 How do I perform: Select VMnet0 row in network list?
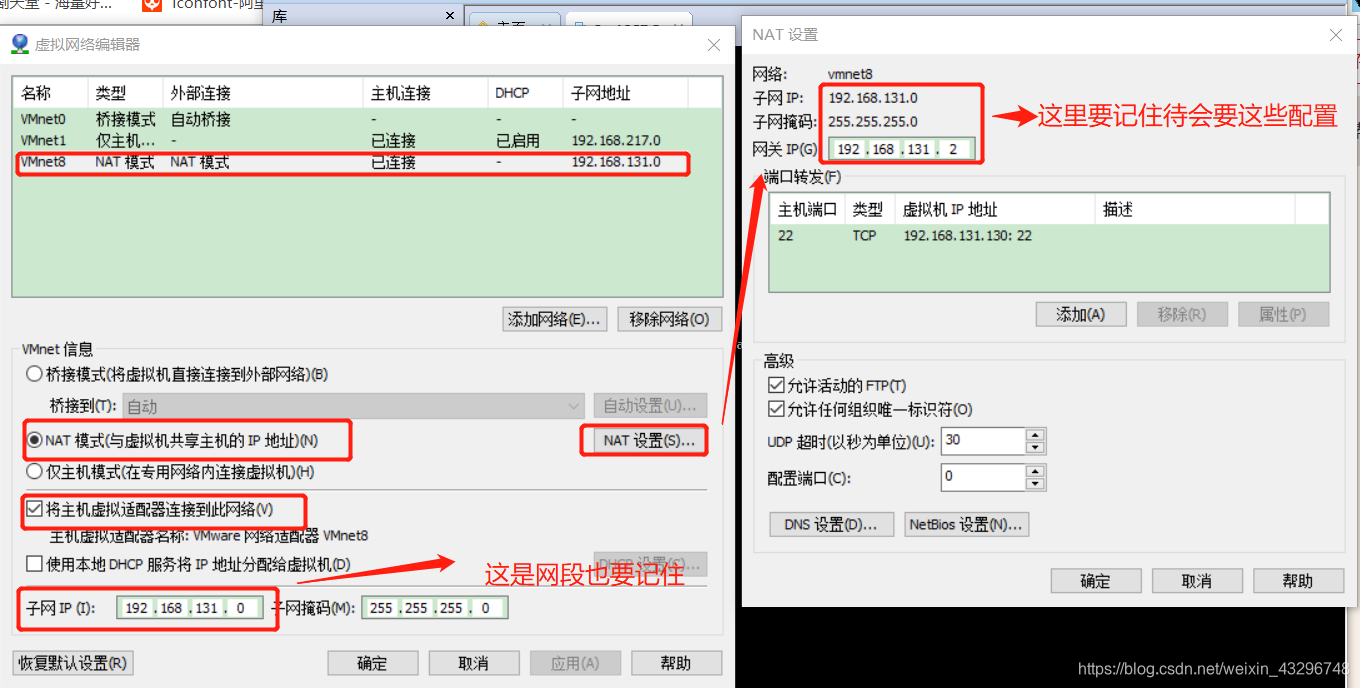(367, 119)
